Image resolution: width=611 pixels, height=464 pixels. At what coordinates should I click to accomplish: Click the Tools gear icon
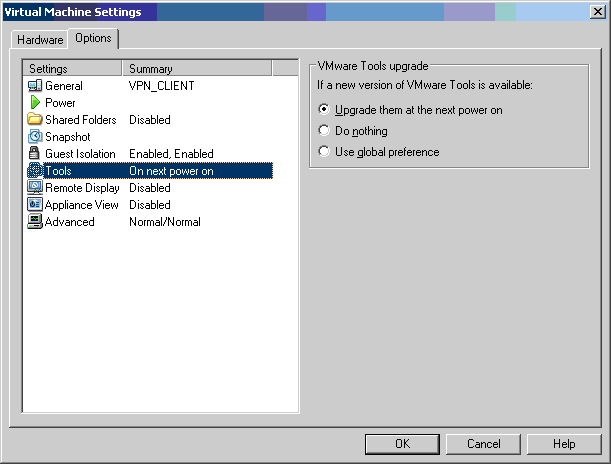pos(35,171)
